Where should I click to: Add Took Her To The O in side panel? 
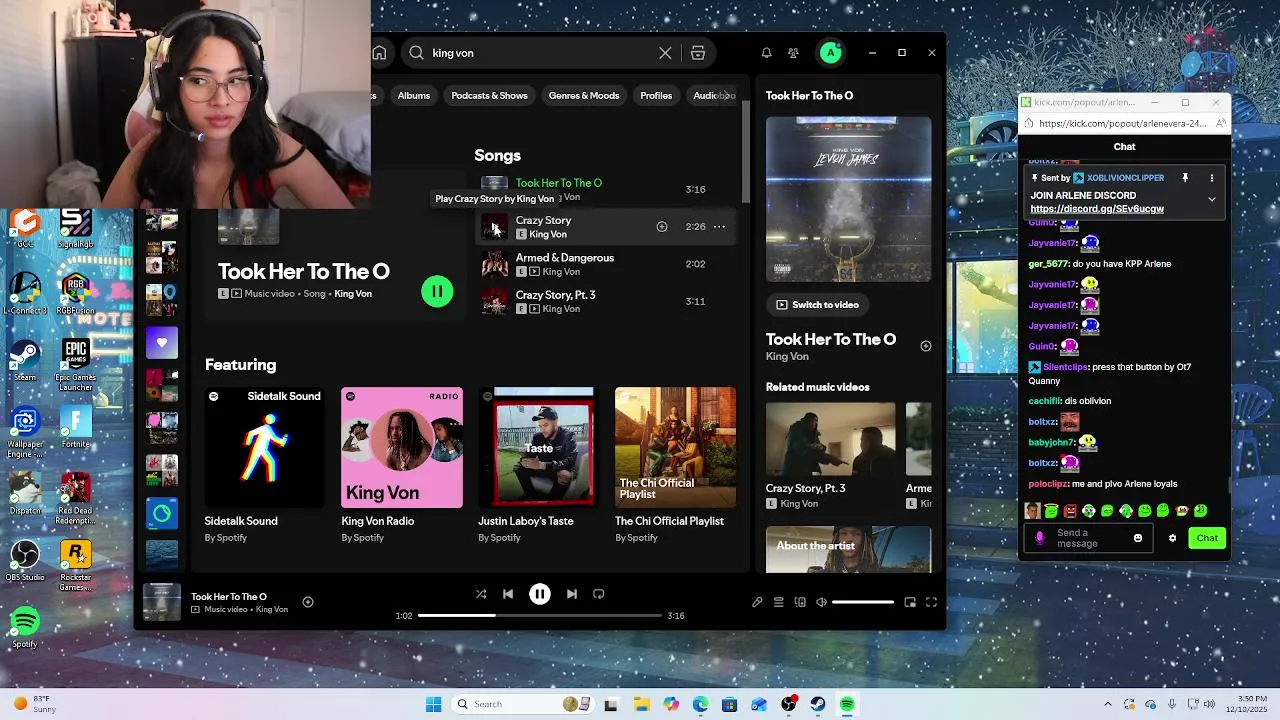pyautogui.click(x=925, y=346)
